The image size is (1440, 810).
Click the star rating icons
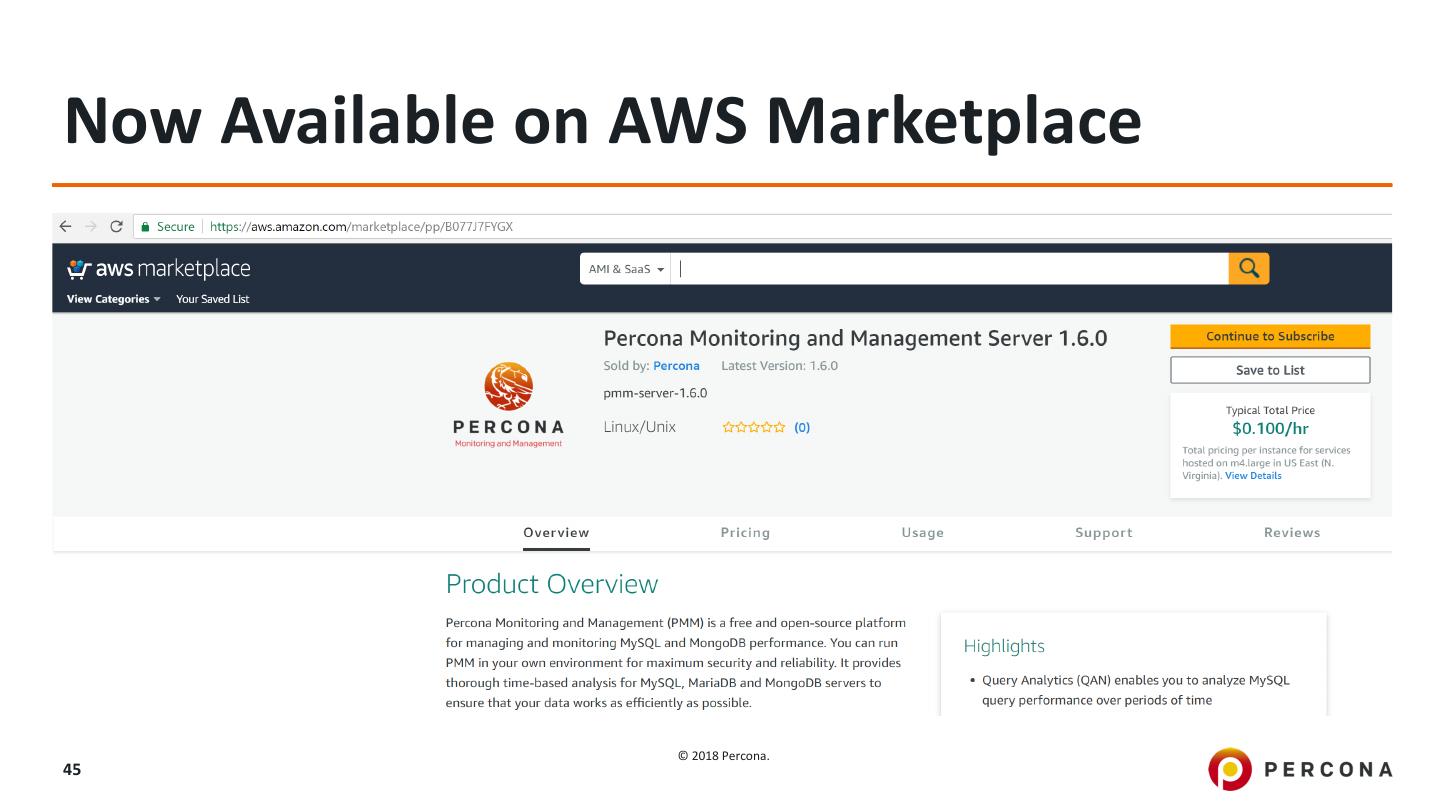click(754, 428)
